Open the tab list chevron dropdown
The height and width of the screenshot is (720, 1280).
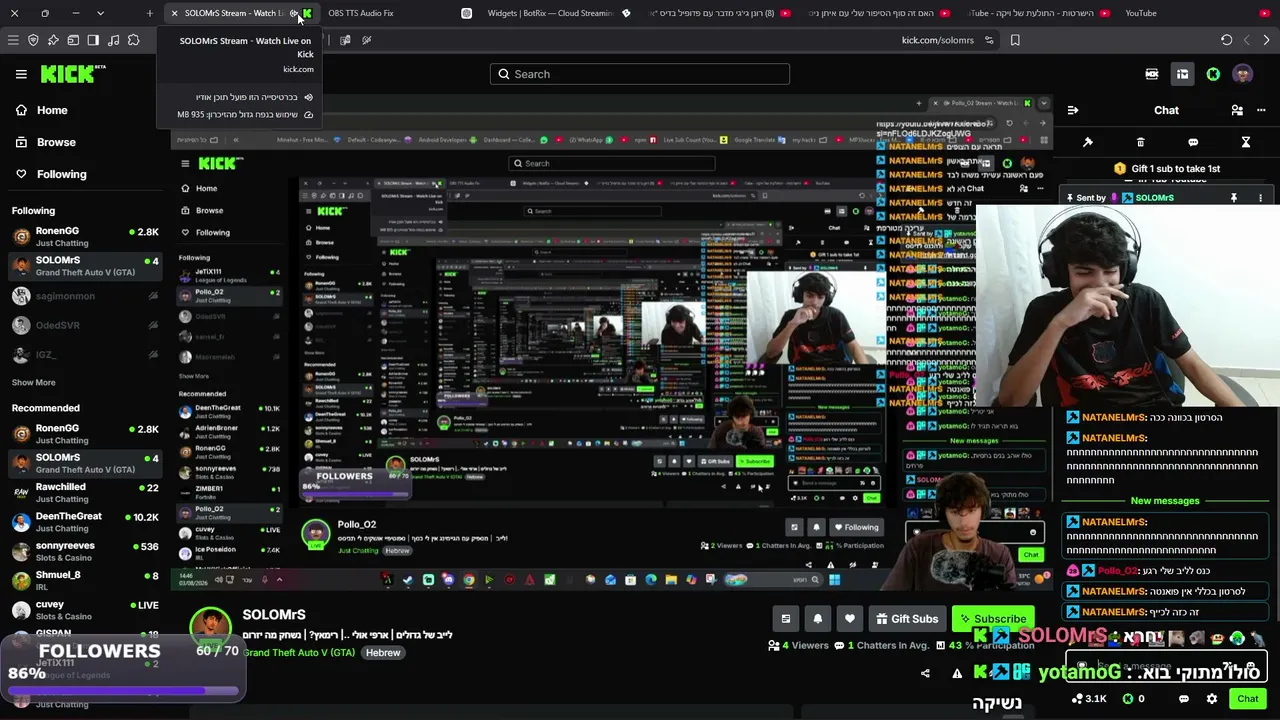tap(100, 13)
